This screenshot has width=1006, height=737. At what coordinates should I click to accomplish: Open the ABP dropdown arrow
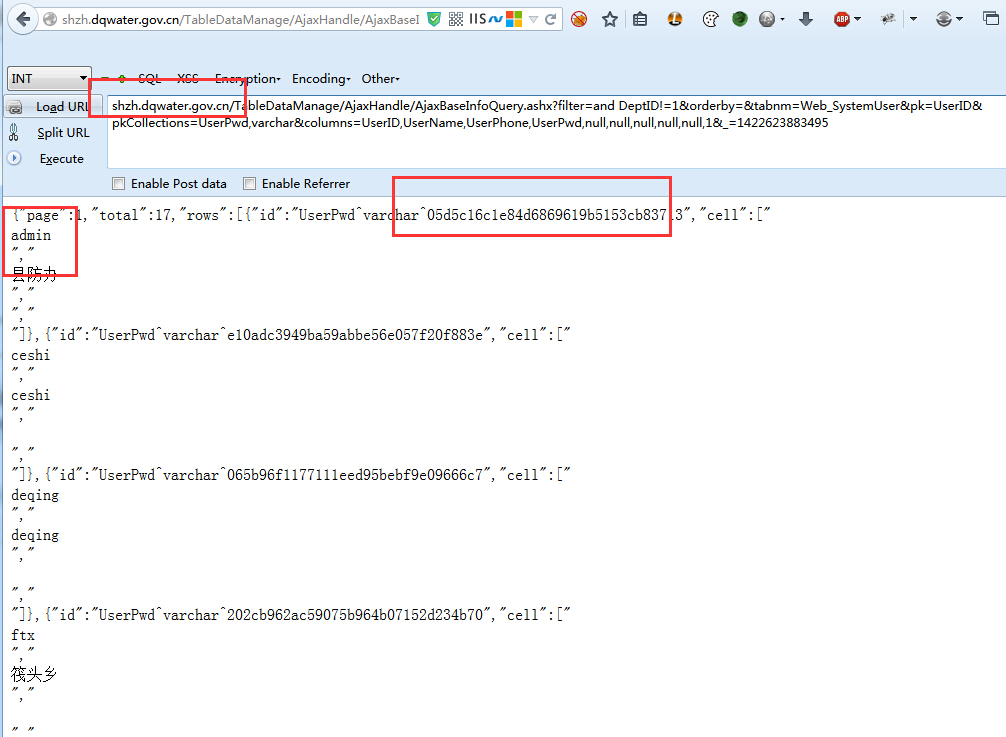[x=858, y=19]
